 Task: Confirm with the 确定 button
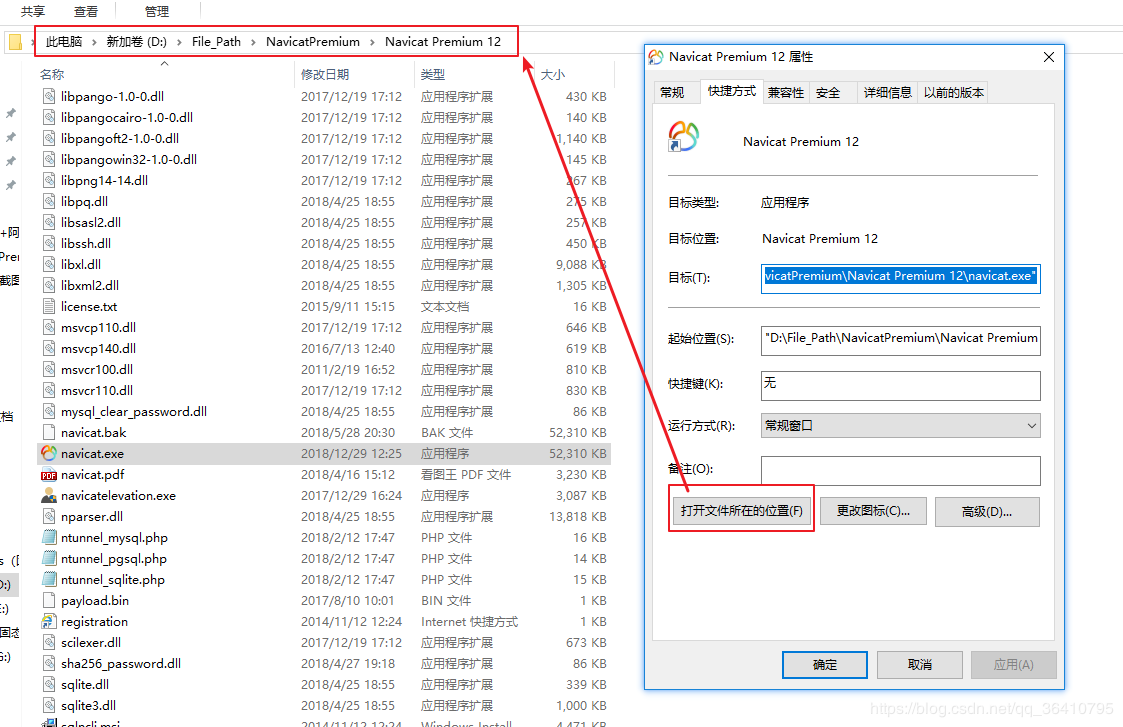(824, 665)
